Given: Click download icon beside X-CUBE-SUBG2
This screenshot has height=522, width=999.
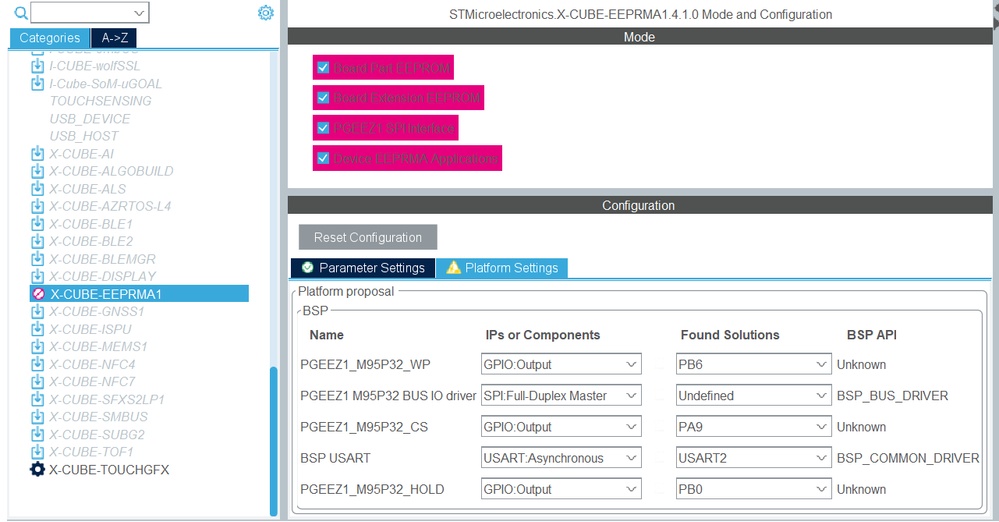Looking at the screenshot, I should point(38,434).
